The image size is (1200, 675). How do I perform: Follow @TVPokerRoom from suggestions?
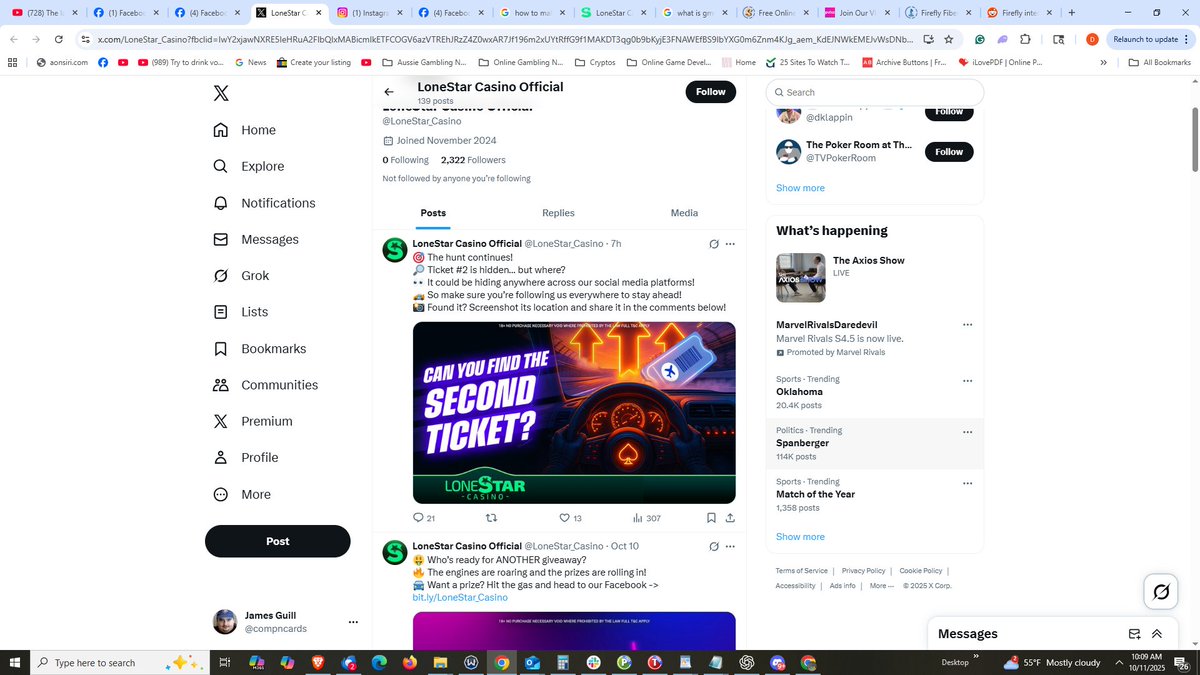coord(948,151)
